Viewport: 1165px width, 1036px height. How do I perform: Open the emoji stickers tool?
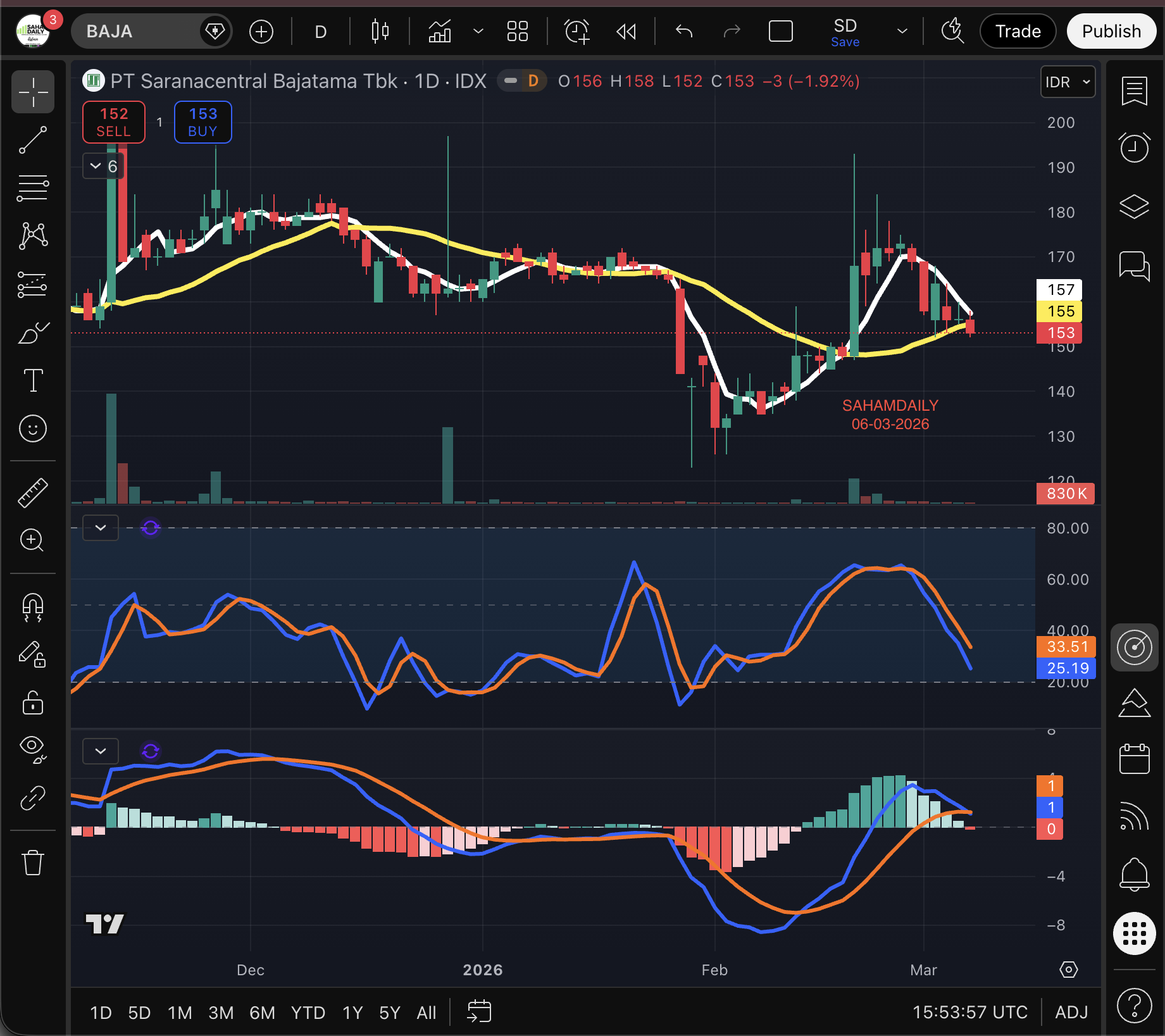[x=33, y=428]
